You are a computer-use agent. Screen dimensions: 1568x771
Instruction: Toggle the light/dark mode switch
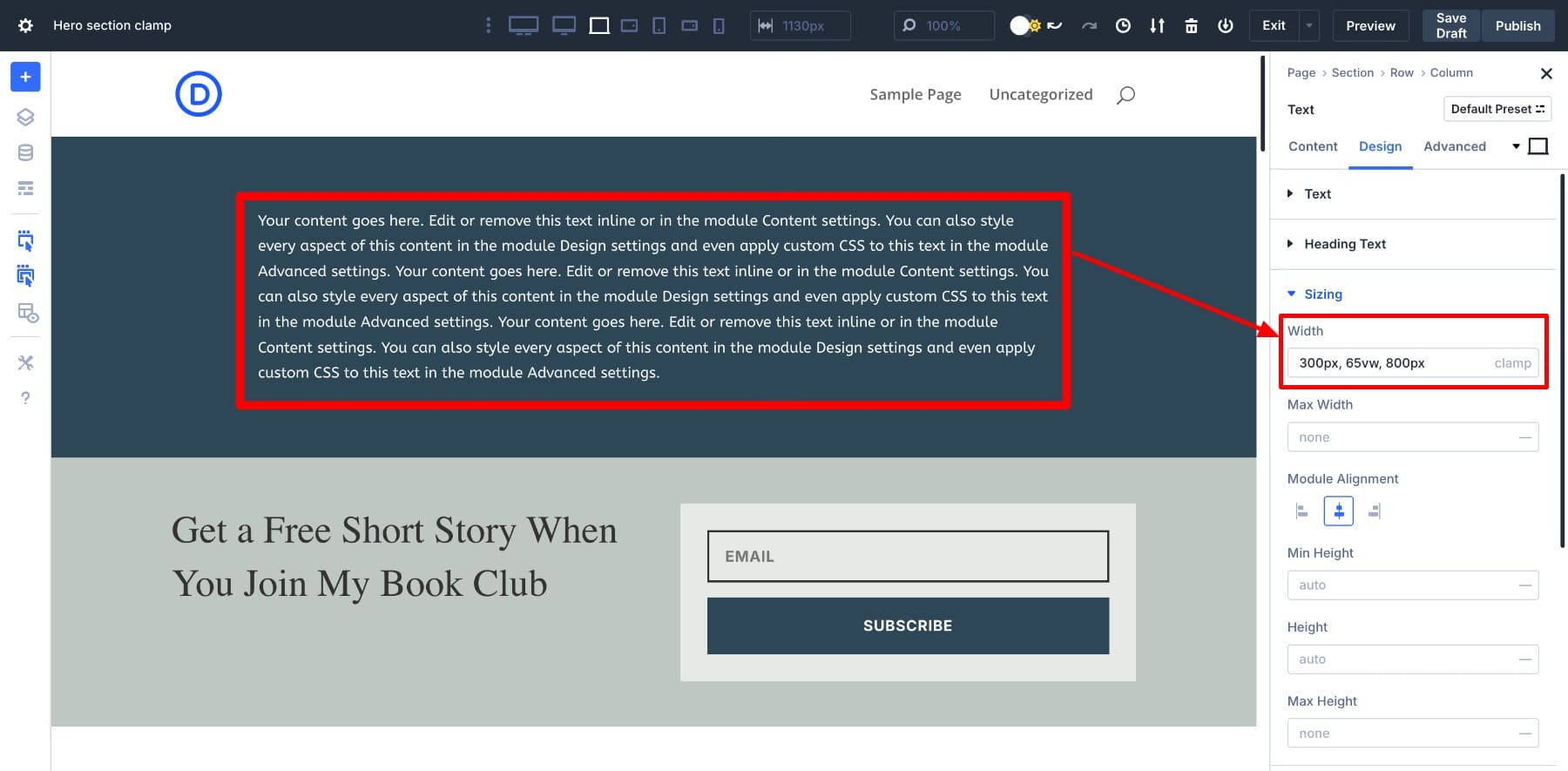pyautogui.click(x=1024, y=25)
